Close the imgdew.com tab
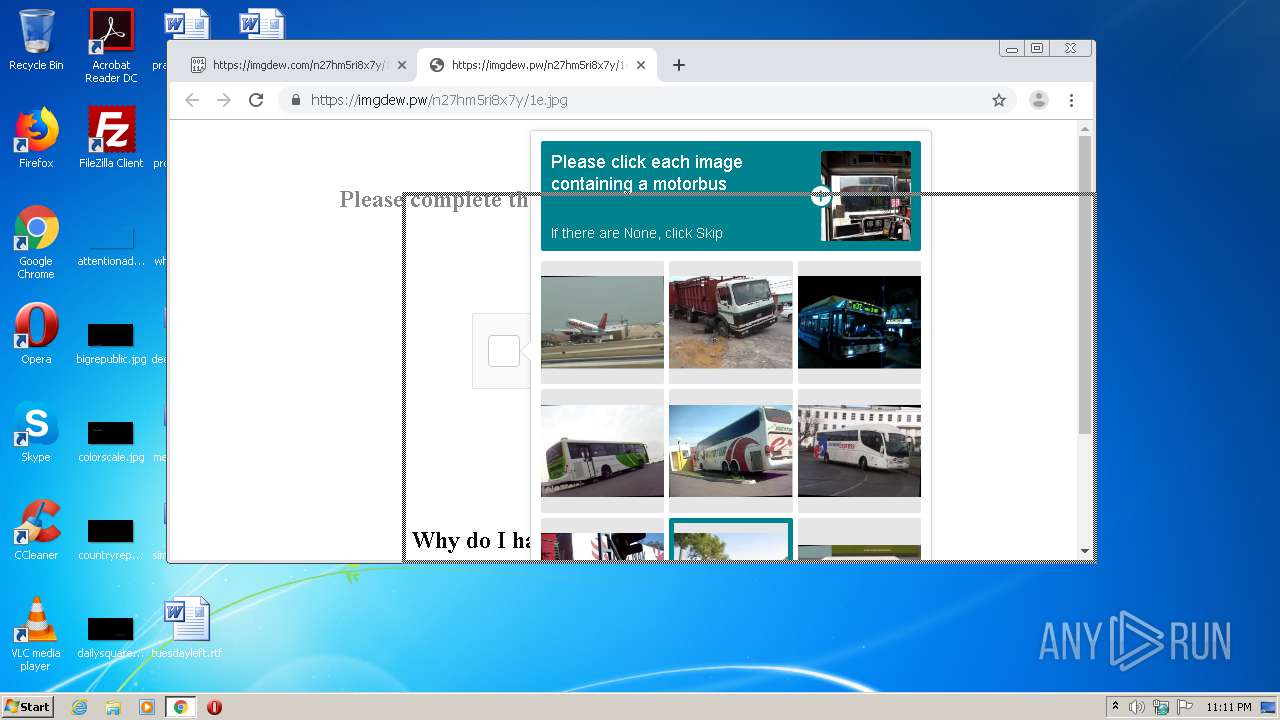1280x720 pixels. click(402, 65)
